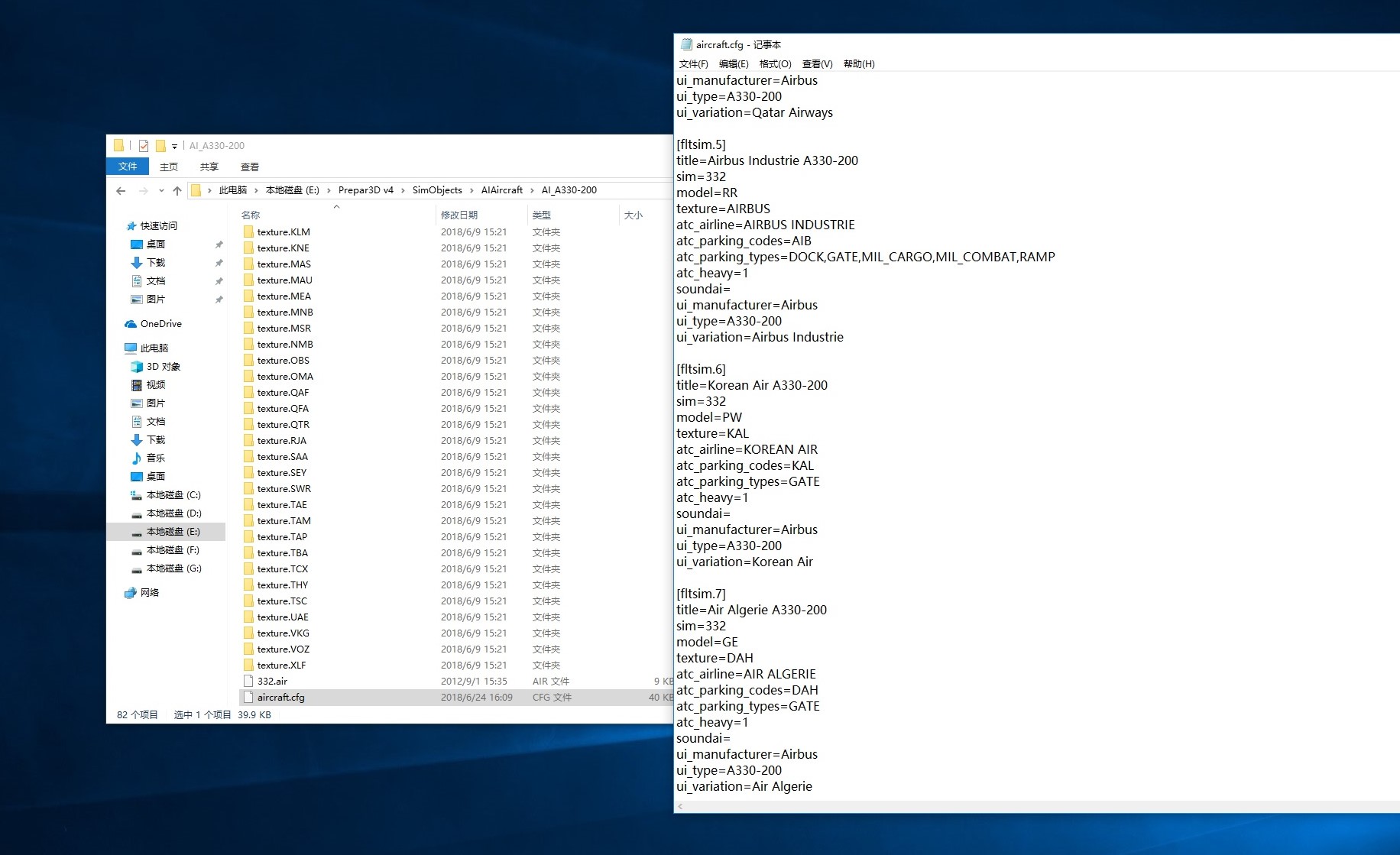Open the 编辑(E) menu in Notepad
The image size is (1400, 855).
tap(734, 64)
